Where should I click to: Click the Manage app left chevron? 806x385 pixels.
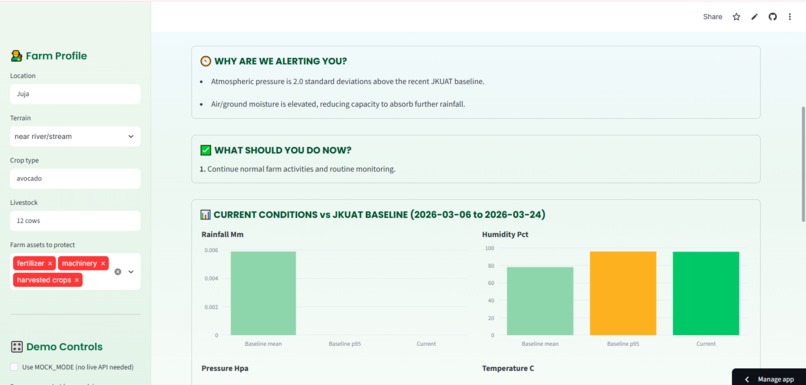pos(747,379)
